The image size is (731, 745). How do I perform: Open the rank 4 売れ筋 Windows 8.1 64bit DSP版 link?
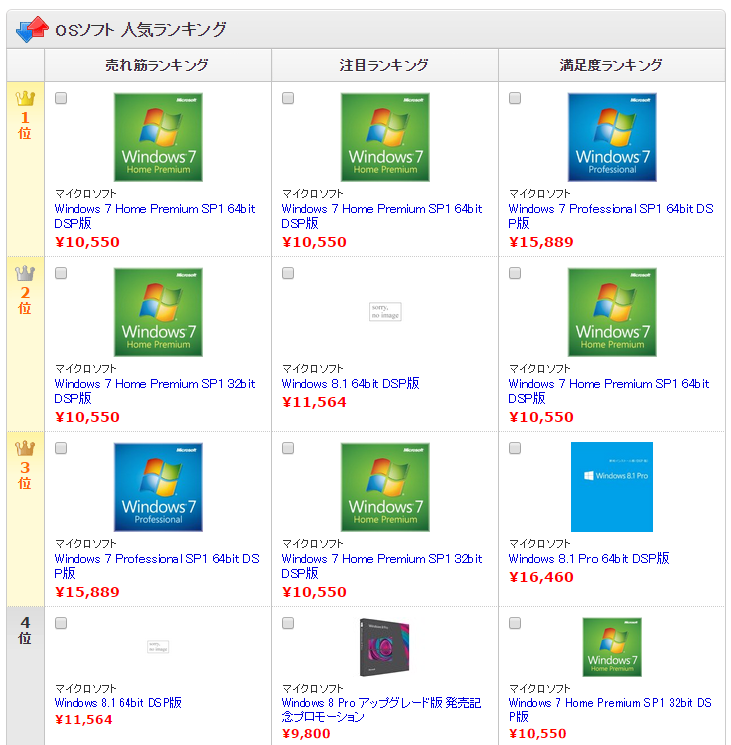tap(118, 703)
